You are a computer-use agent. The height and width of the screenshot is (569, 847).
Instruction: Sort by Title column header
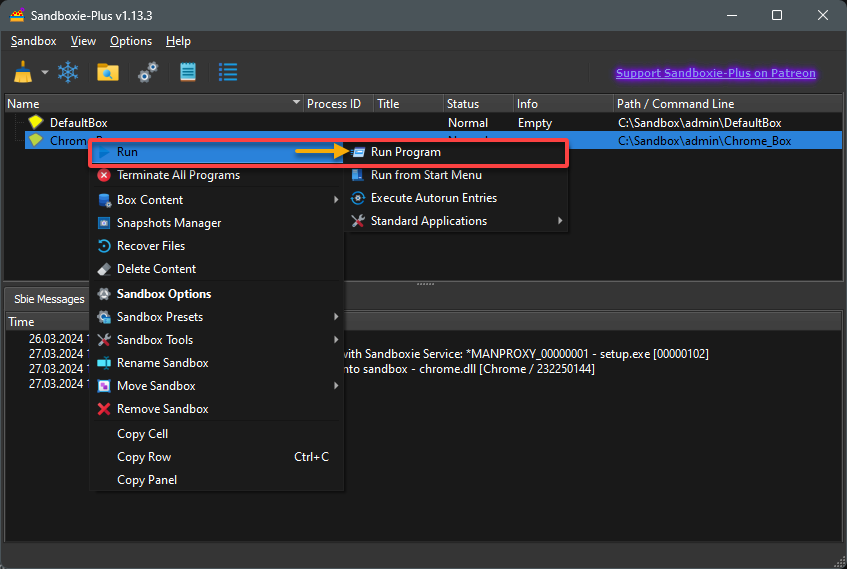click(408, 104)
